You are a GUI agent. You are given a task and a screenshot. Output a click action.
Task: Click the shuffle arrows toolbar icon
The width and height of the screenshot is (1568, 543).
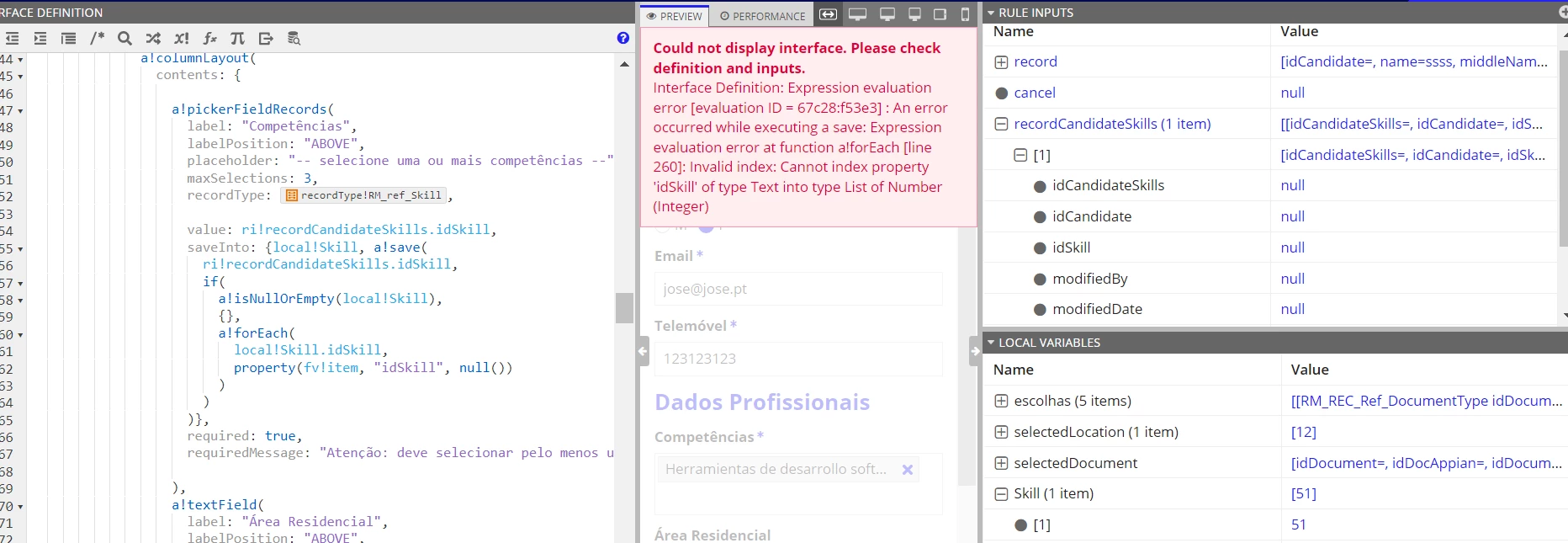[153, 38]
